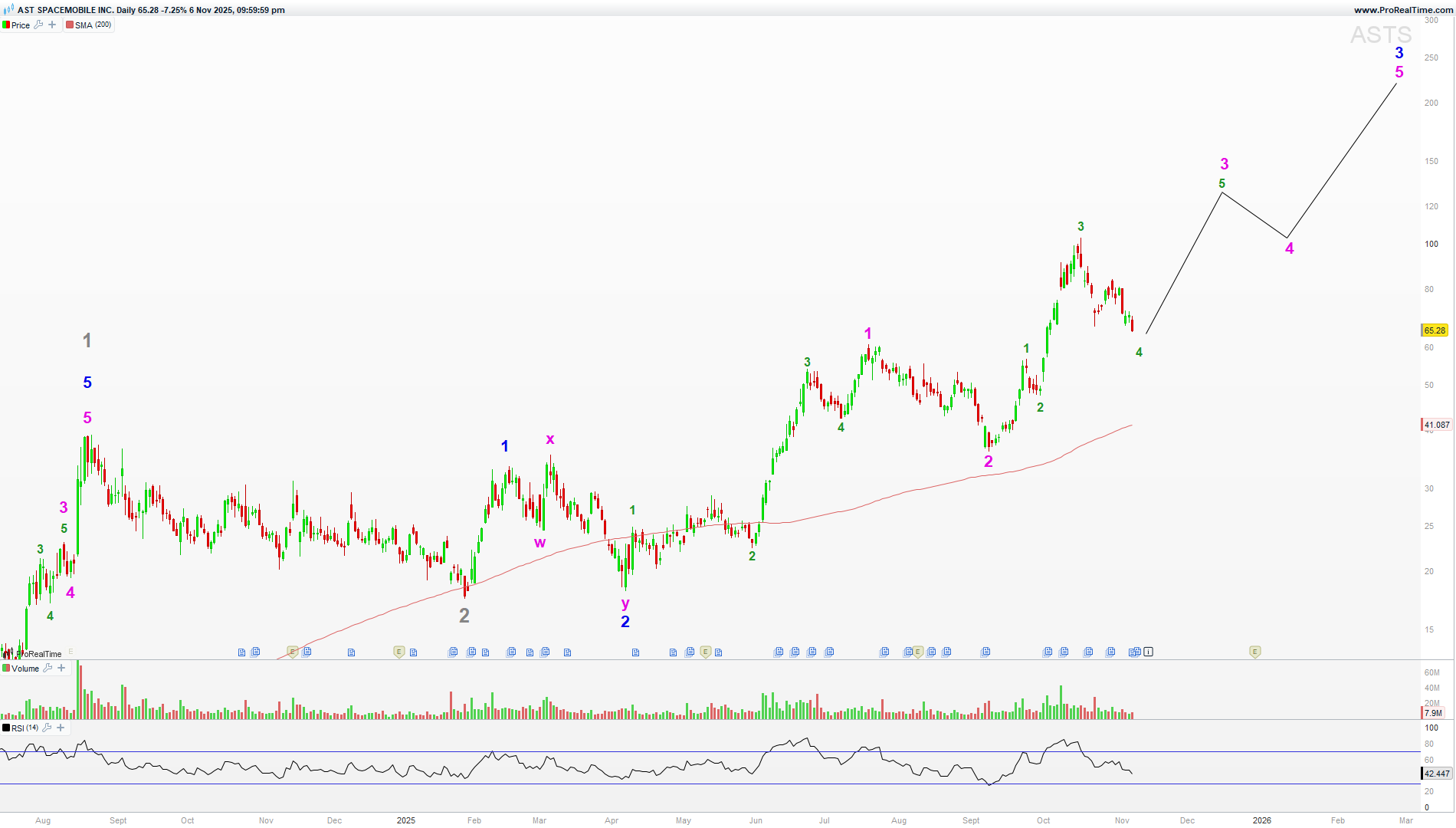This screenshot has height=828, width=1456.
Task: Click the 2026 label on the time axis
Action: tap(1261, 820)
